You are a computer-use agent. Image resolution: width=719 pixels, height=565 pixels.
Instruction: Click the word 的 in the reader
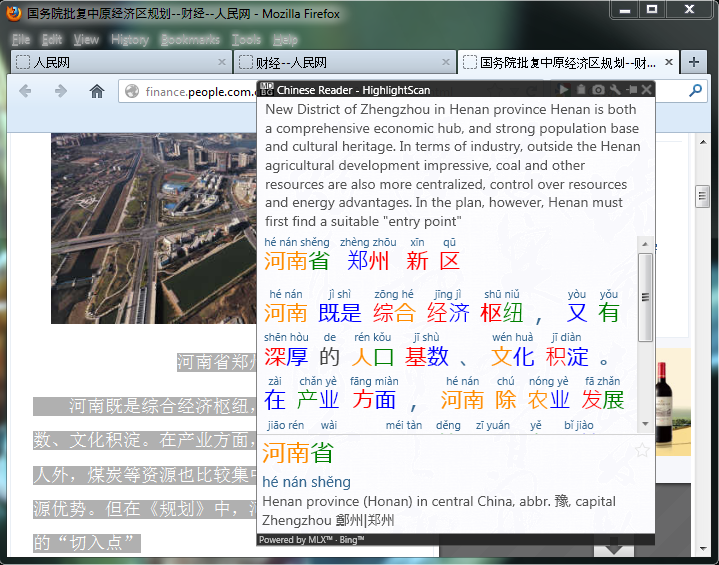point(329,356)
